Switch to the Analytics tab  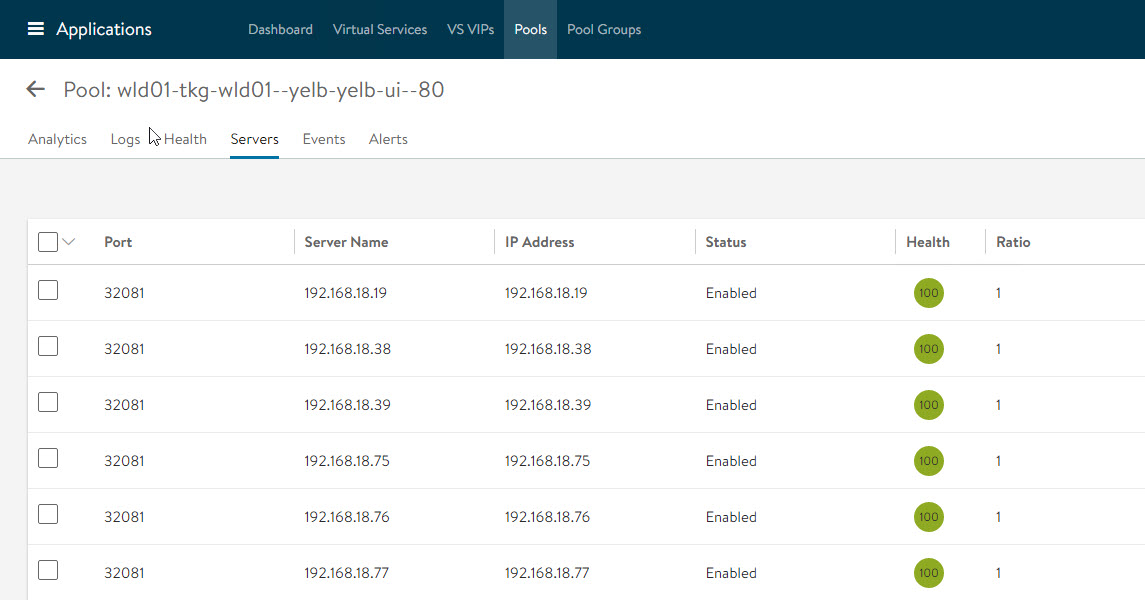coord(57,139)
